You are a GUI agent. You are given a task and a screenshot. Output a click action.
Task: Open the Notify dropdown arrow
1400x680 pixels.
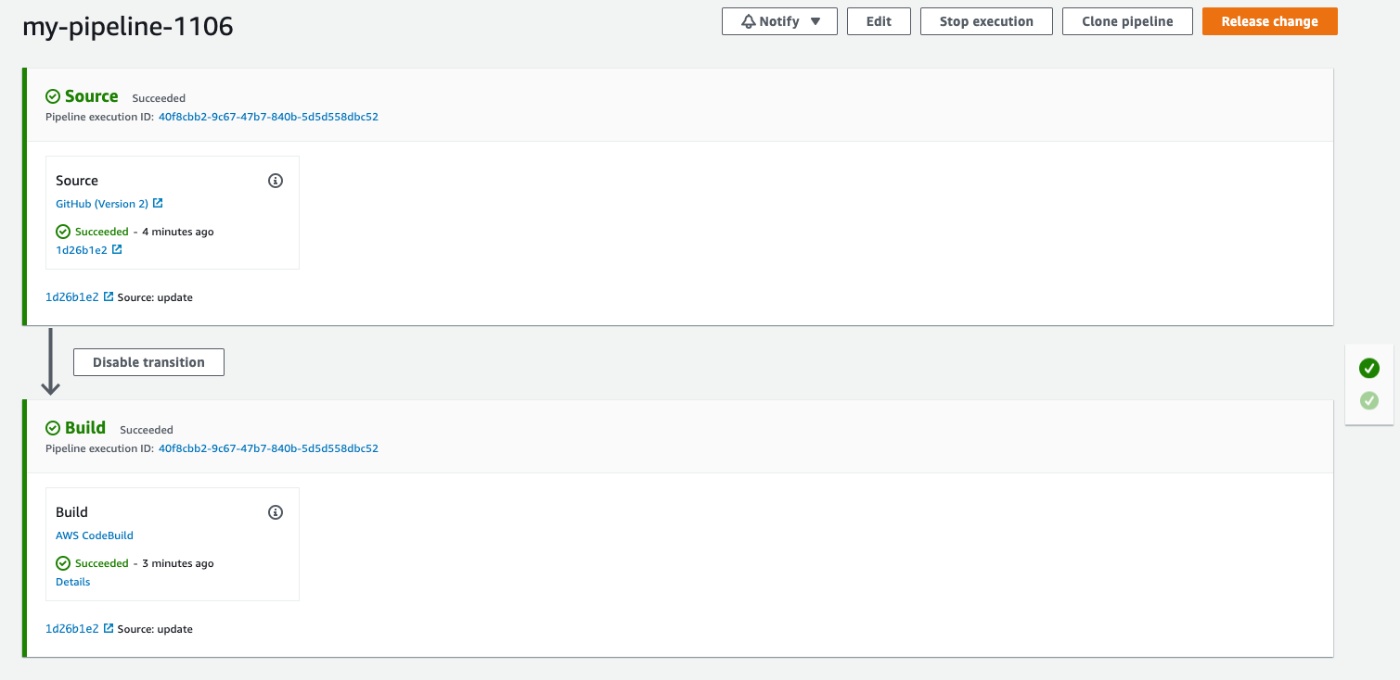[x=815, y=21]
